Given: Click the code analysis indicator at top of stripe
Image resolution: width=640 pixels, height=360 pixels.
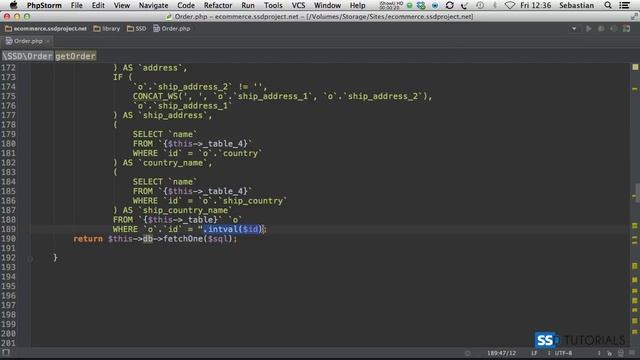Looking at the screenshot, I should [635, 67].
